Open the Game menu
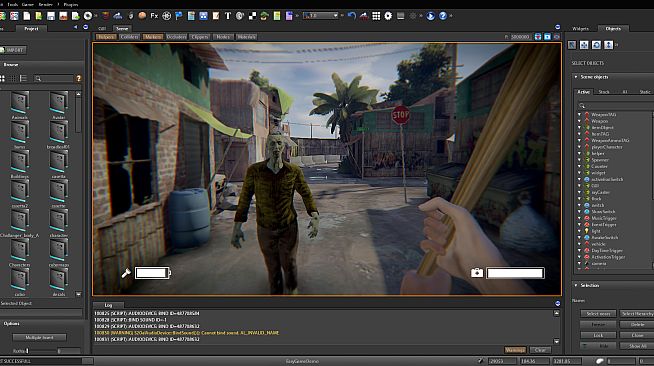This screenshot has height=366, width=654. (28, 4)
